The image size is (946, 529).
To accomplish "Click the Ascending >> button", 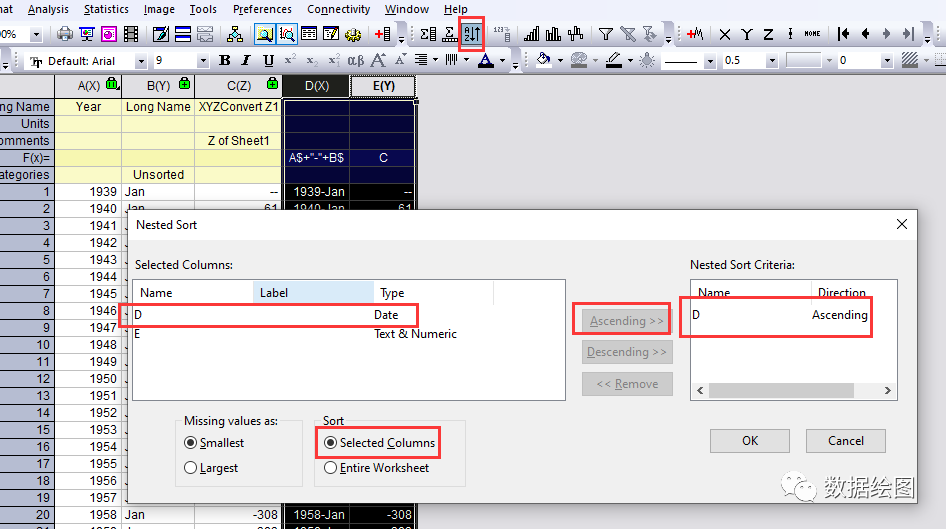I will click(x=627, y=321).
